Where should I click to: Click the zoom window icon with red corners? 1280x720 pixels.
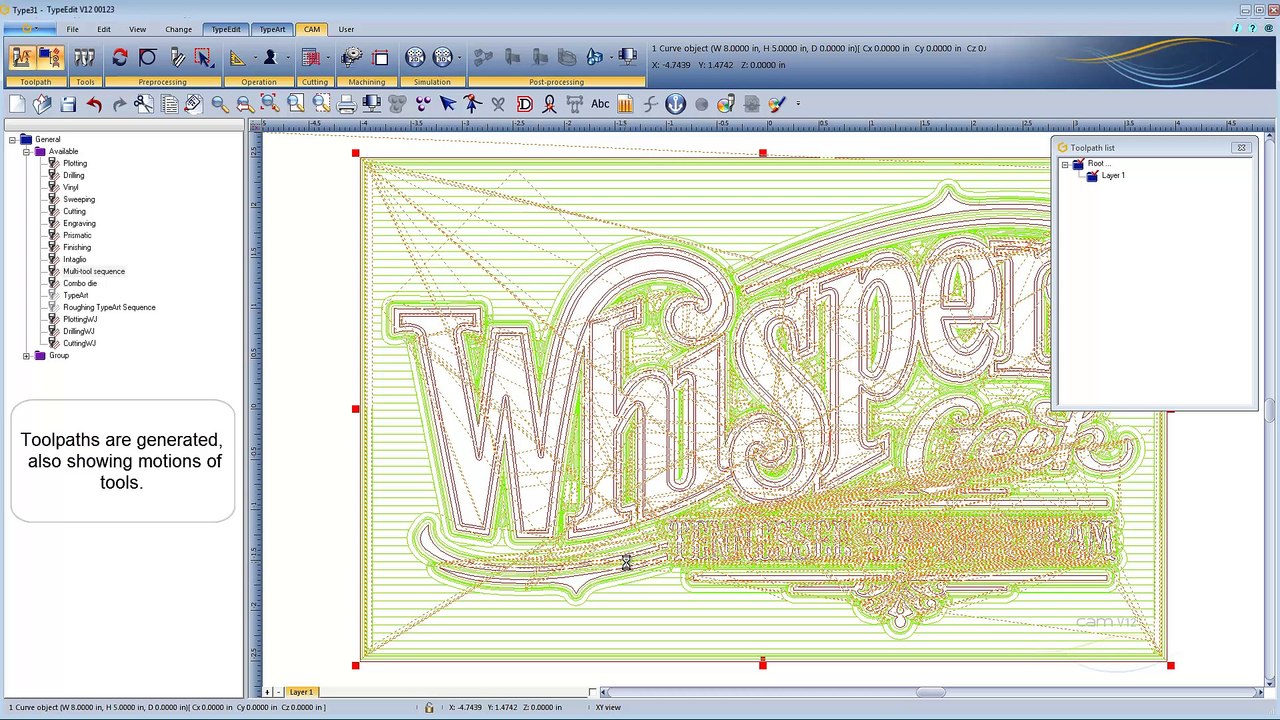(269, 104)
